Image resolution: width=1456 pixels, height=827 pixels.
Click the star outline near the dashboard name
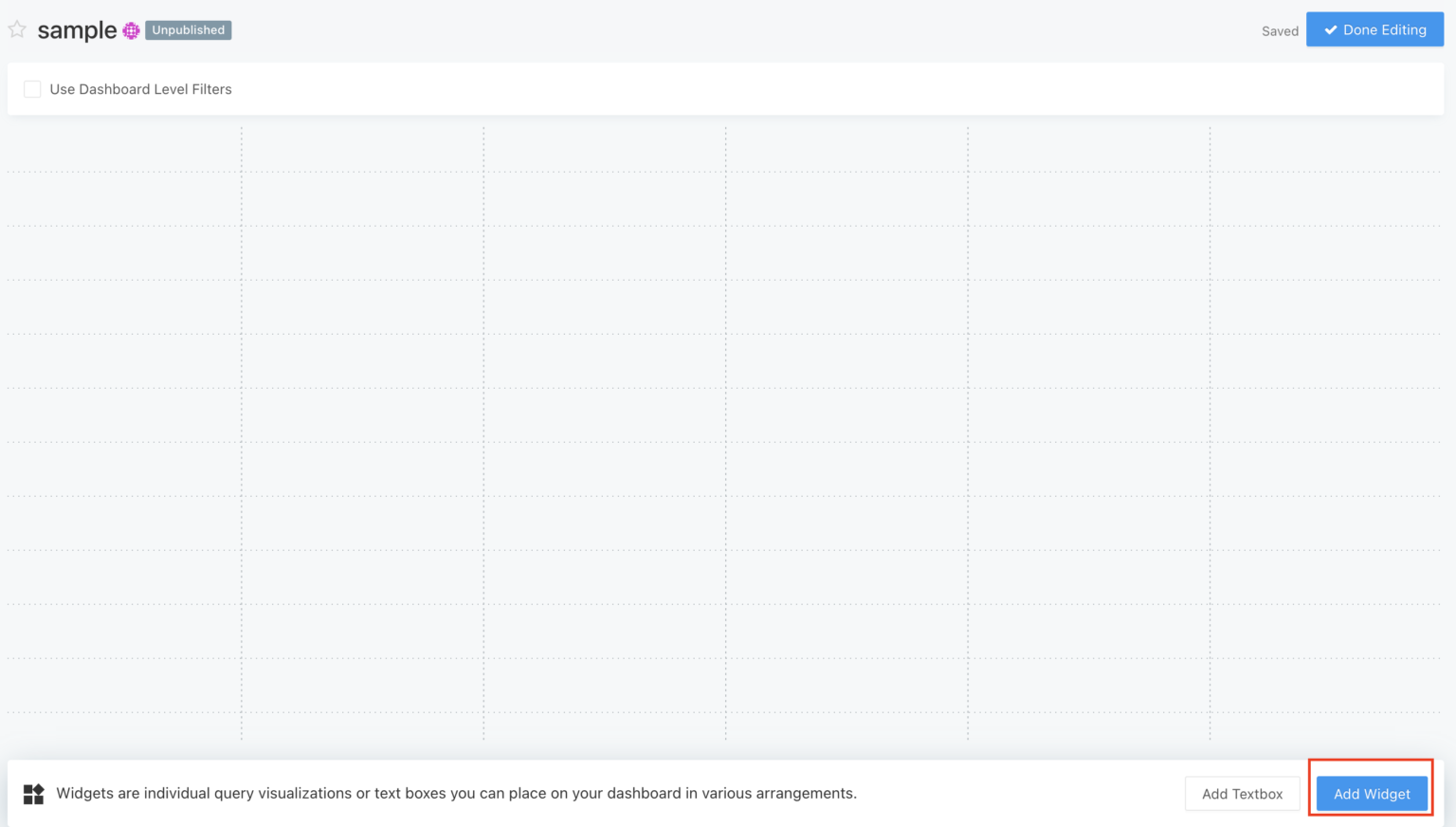16,29
